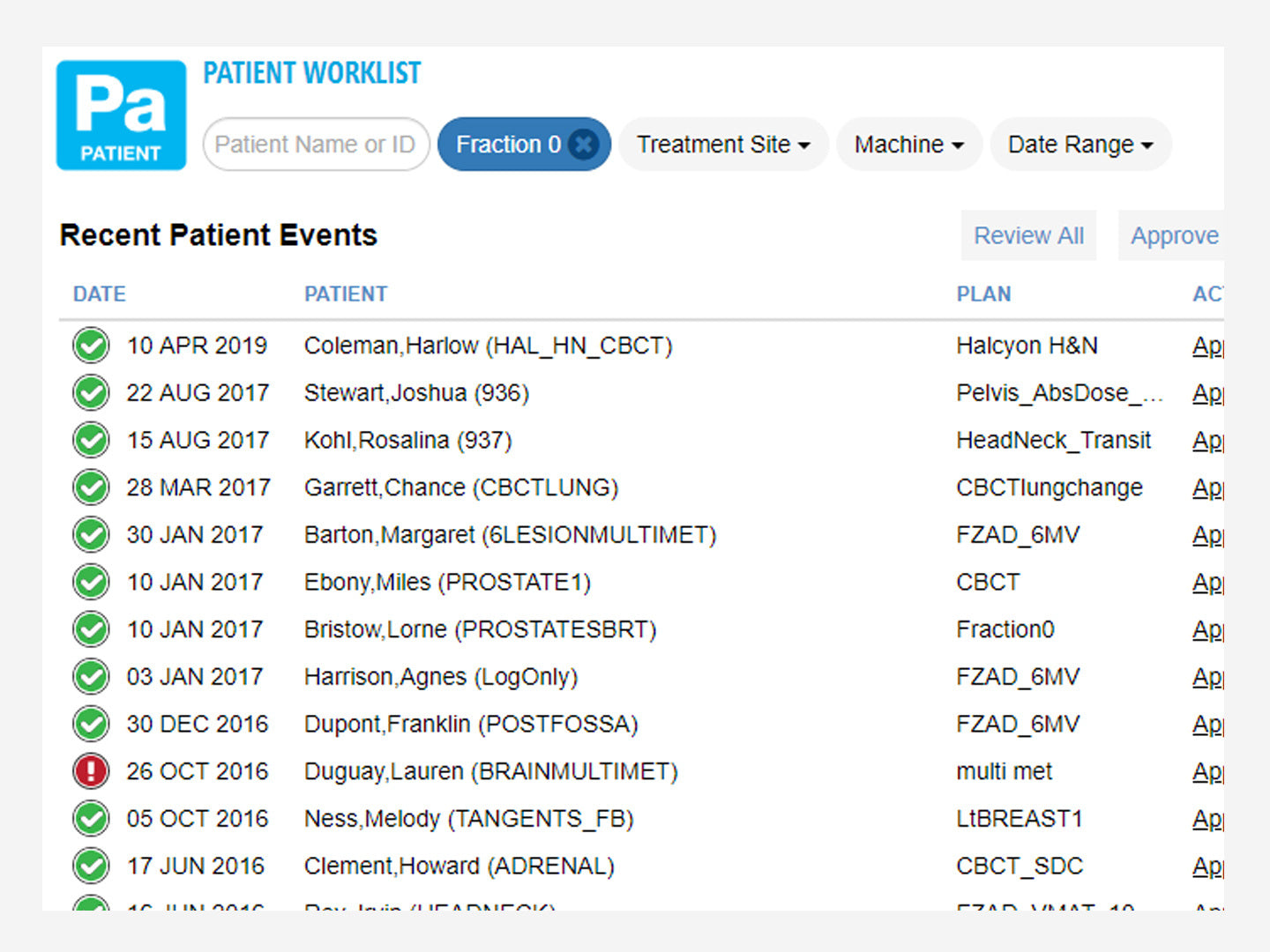Screen dimensions: 1270x952
Task: Click the Approve button near Review All
Action: pyautogui.click(x=1175, y=235)
